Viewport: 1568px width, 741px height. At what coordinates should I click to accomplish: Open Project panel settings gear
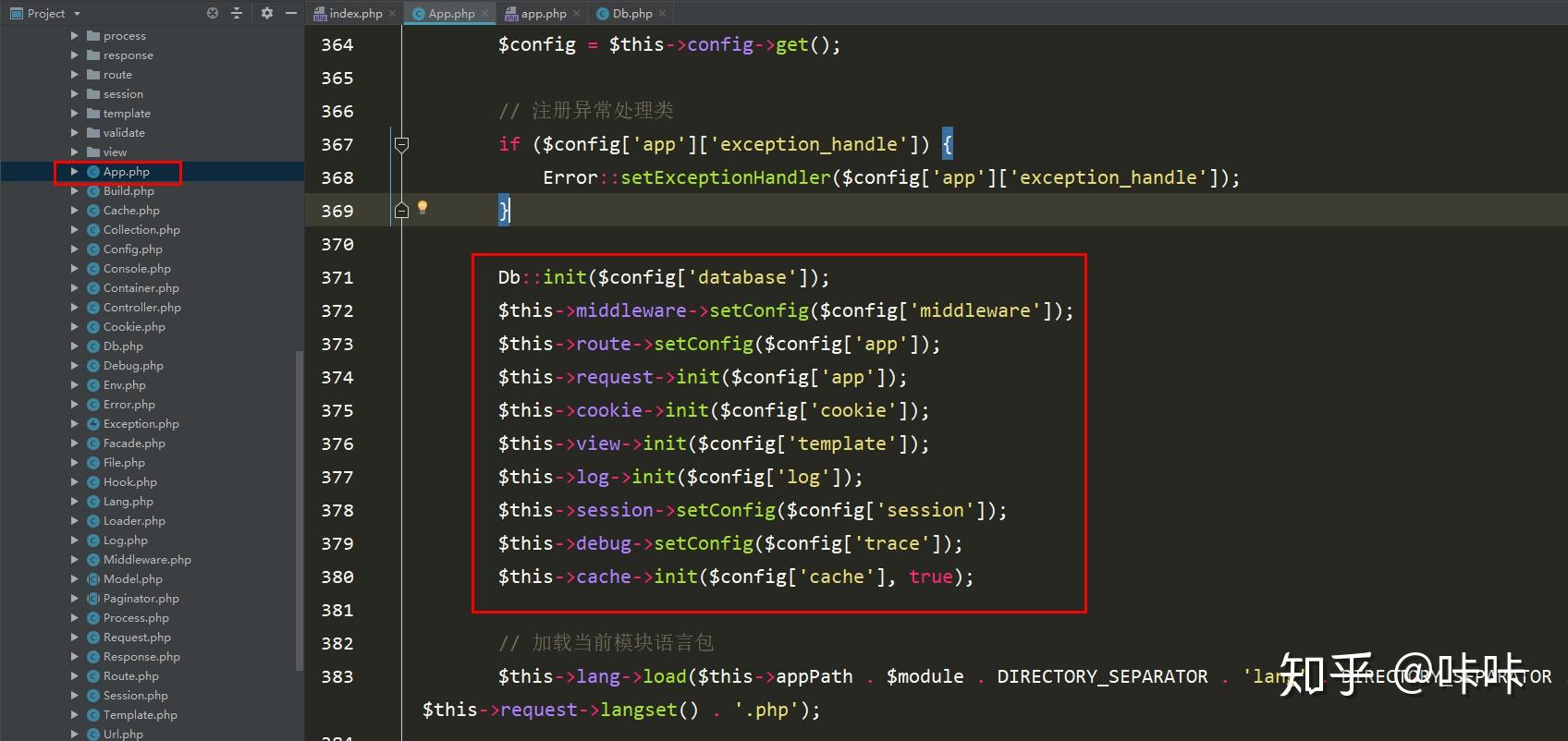pyautogui.click(x=267, y=13)
